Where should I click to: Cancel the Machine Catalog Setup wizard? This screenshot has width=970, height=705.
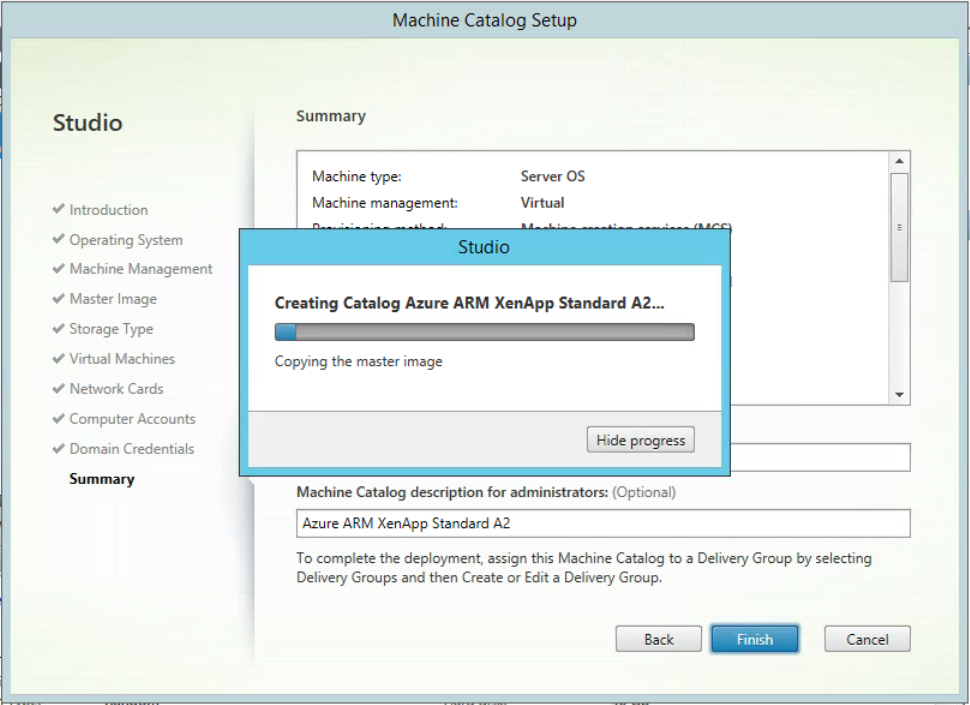pos(867,639)
